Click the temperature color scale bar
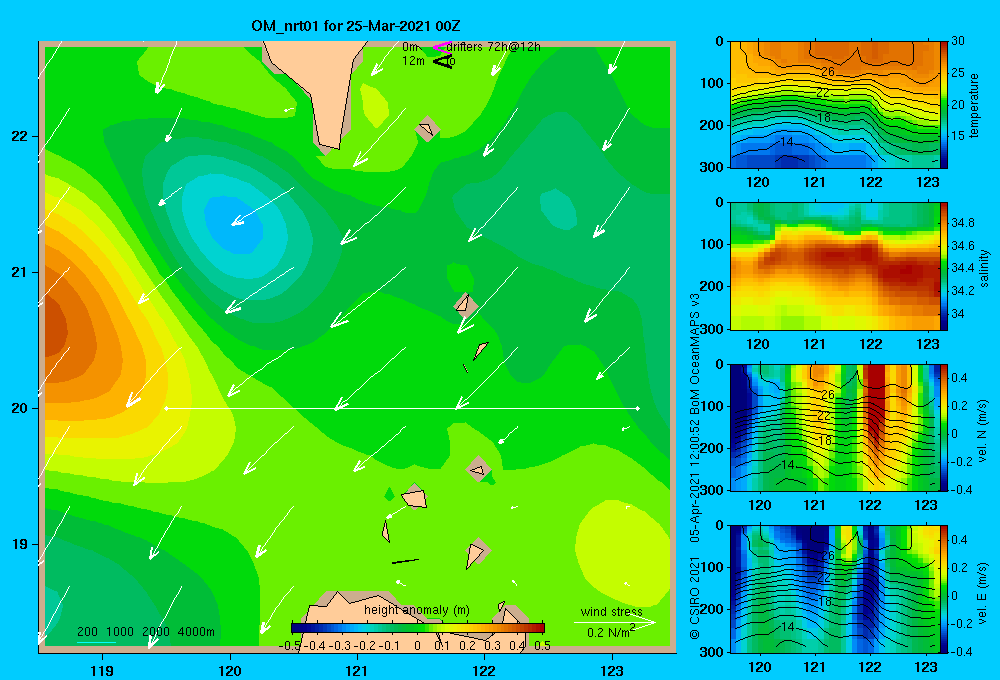The height and width of the screenshot is (680, 1000). 944,105
